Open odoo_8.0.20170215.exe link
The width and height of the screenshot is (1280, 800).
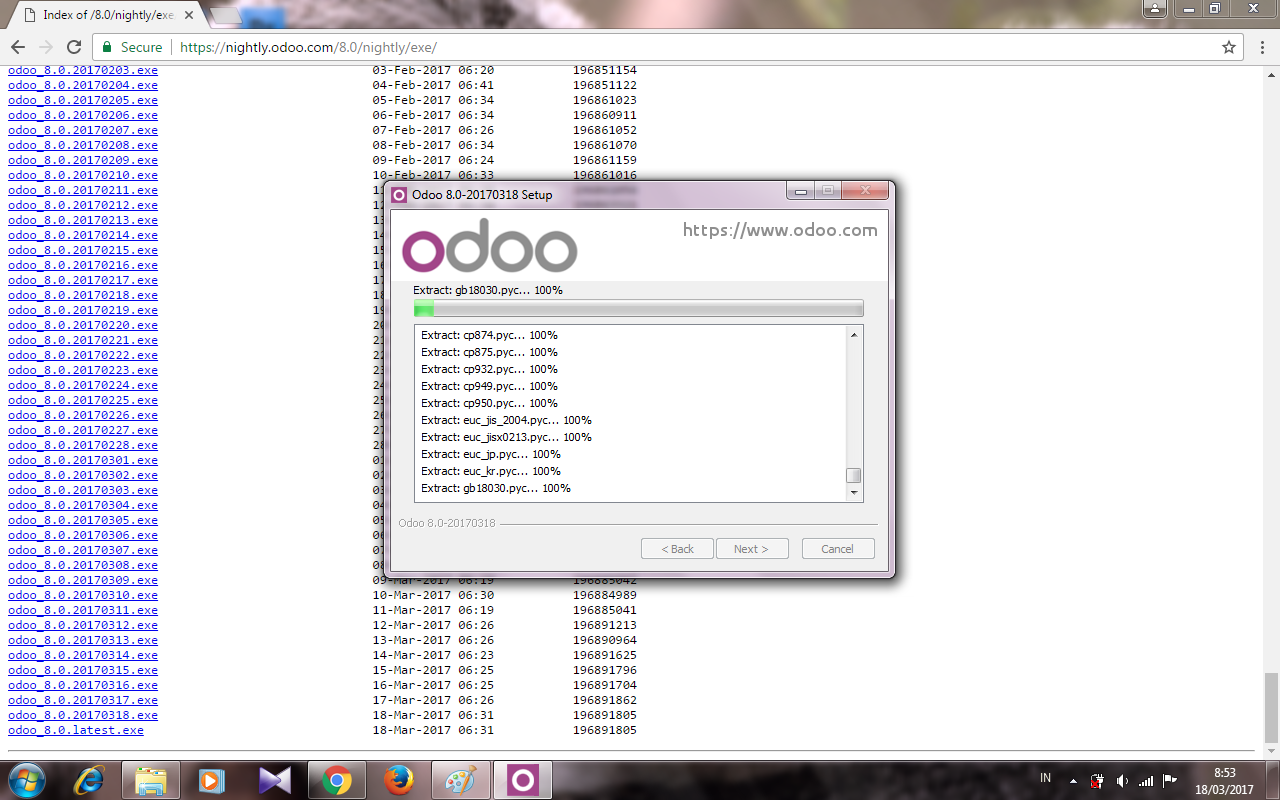tap(83, 250)
